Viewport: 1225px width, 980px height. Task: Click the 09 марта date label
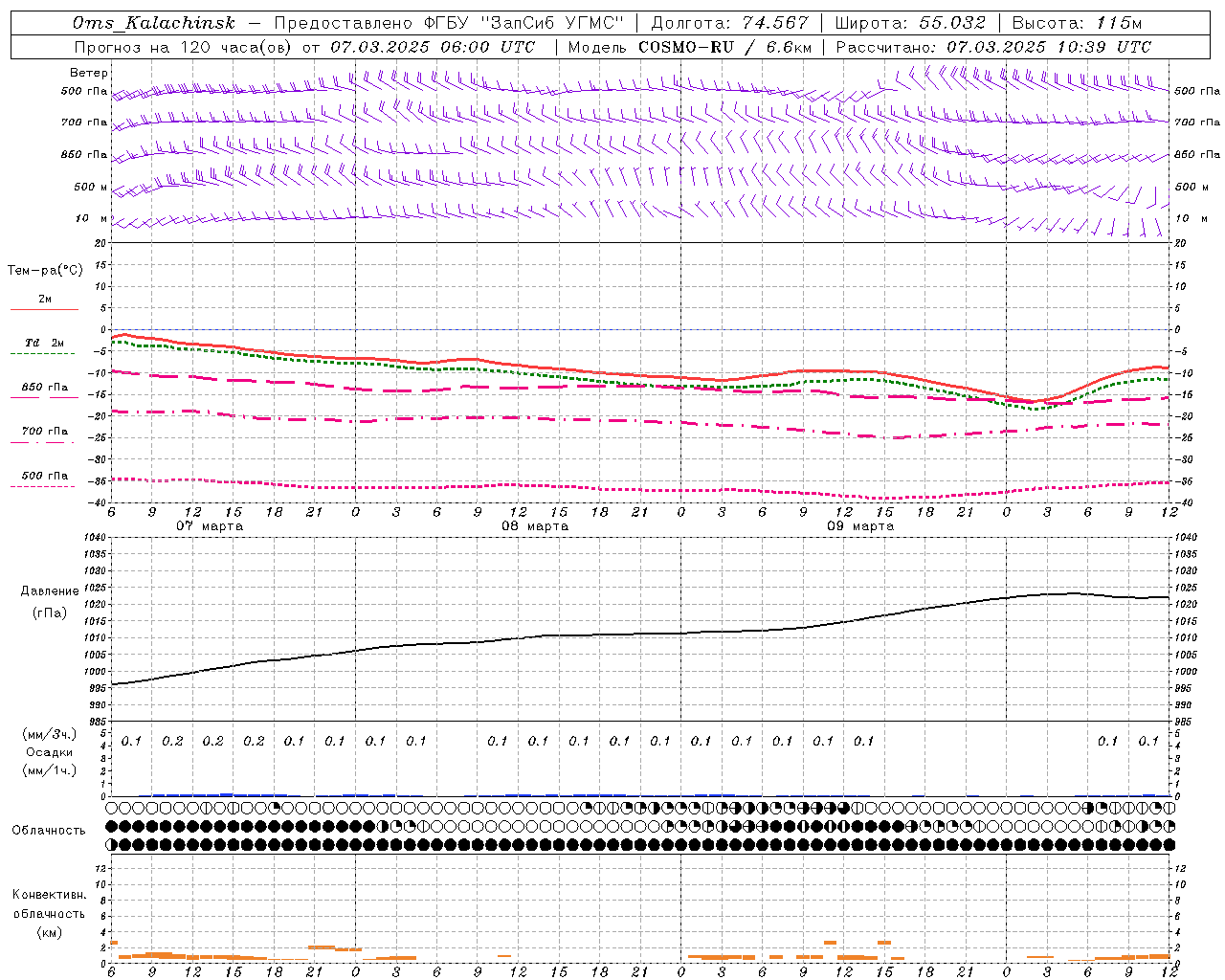[x=860, y=526]
